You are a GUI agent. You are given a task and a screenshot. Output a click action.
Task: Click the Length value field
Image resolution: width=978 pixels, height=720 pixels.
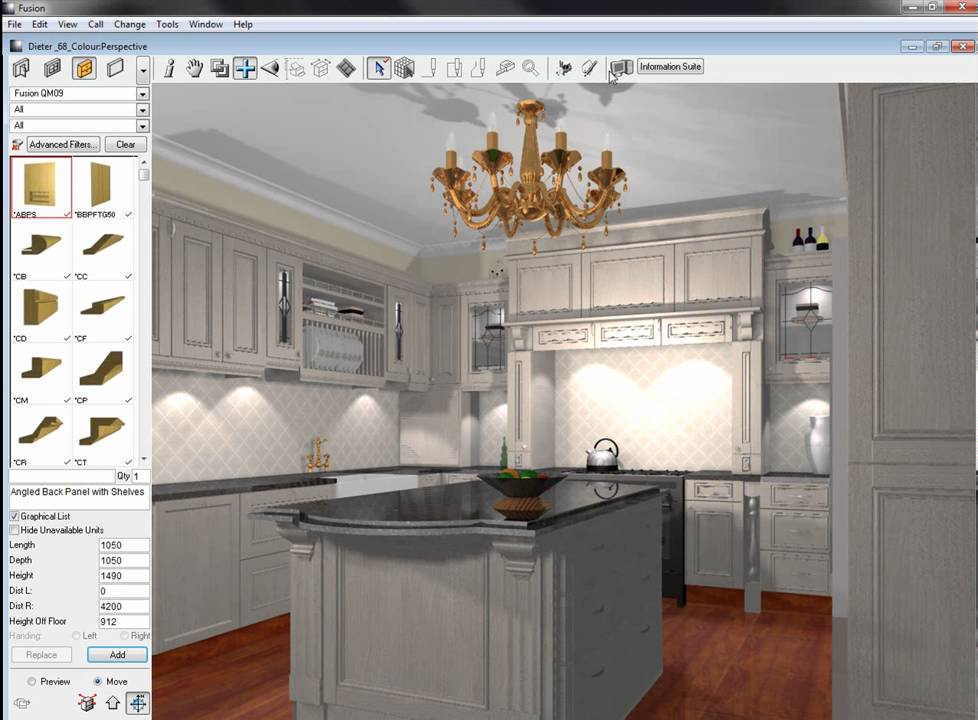click(x=124, y=545)
